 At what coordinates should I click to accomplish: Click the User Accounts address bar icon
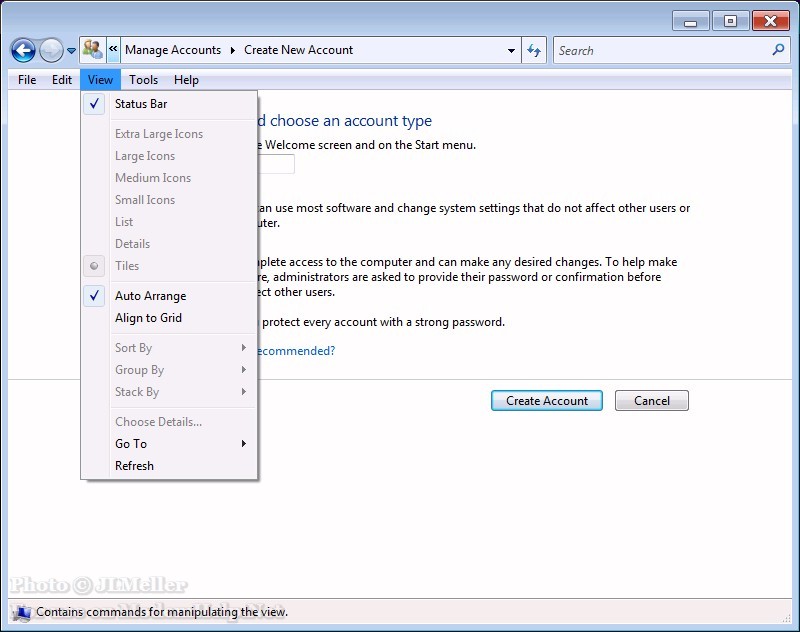tap(93, 50)
